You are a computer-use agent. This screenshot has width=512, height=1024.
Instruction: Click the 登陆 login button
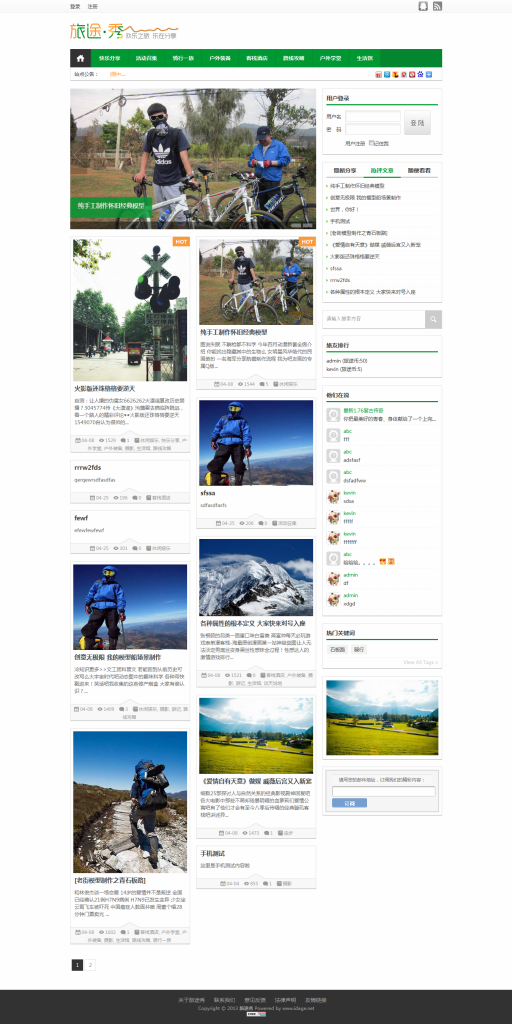pyautogui.click(x=417, y=123)
